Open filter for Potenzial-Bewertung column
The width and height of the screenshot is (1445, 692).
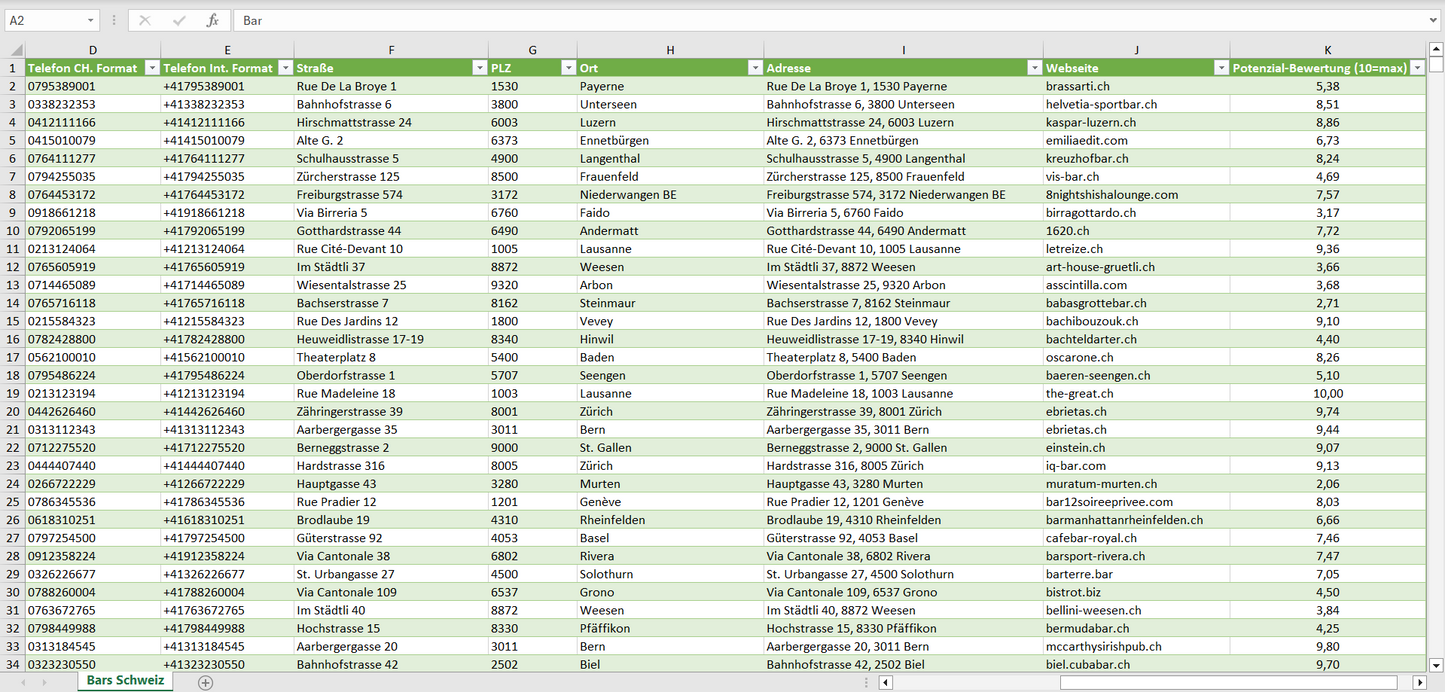tap(1416, 68)
